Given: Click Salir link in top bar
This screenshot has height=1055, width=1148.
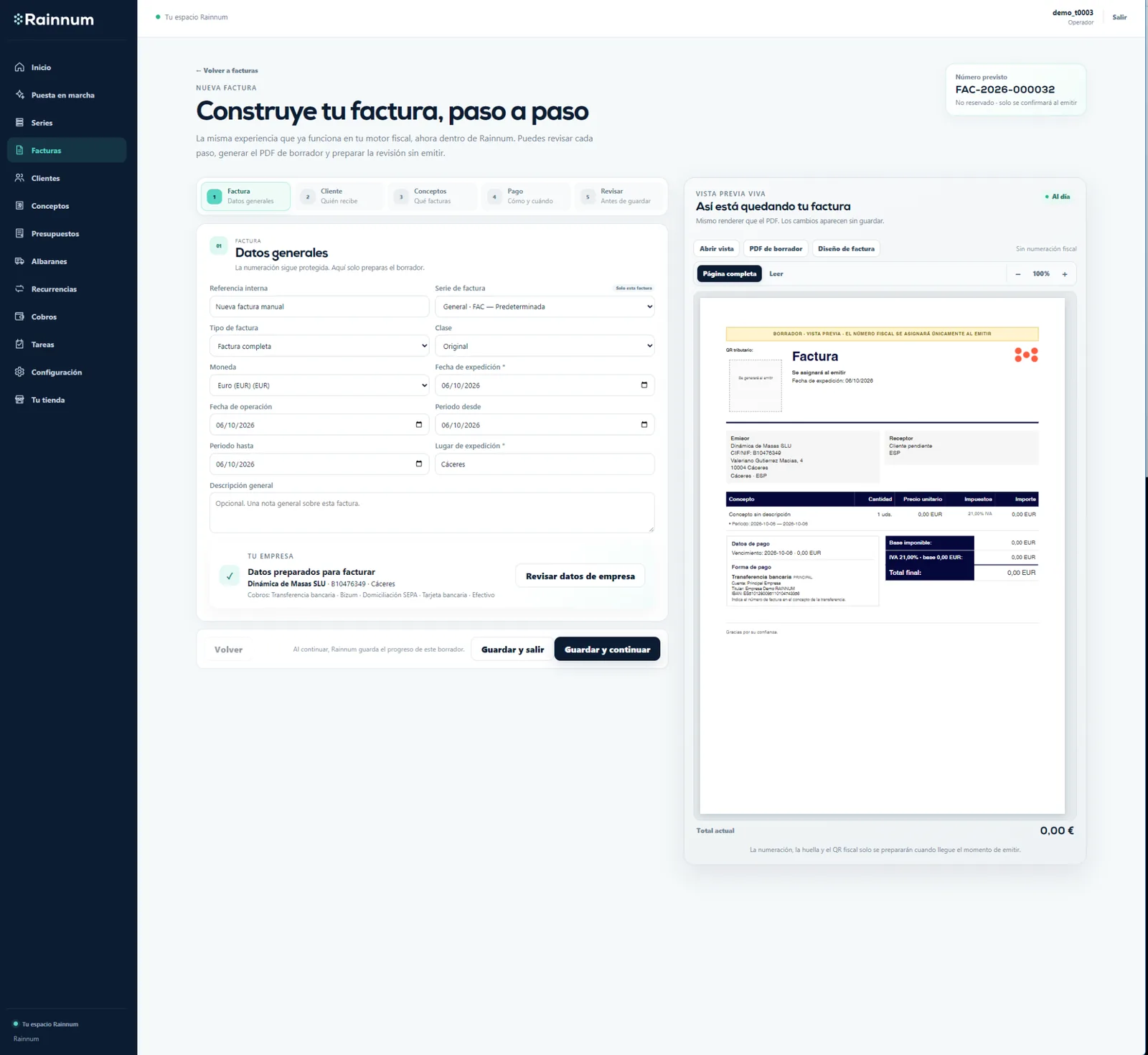Looking at the screenshot, I should (x=1119, y=17).
